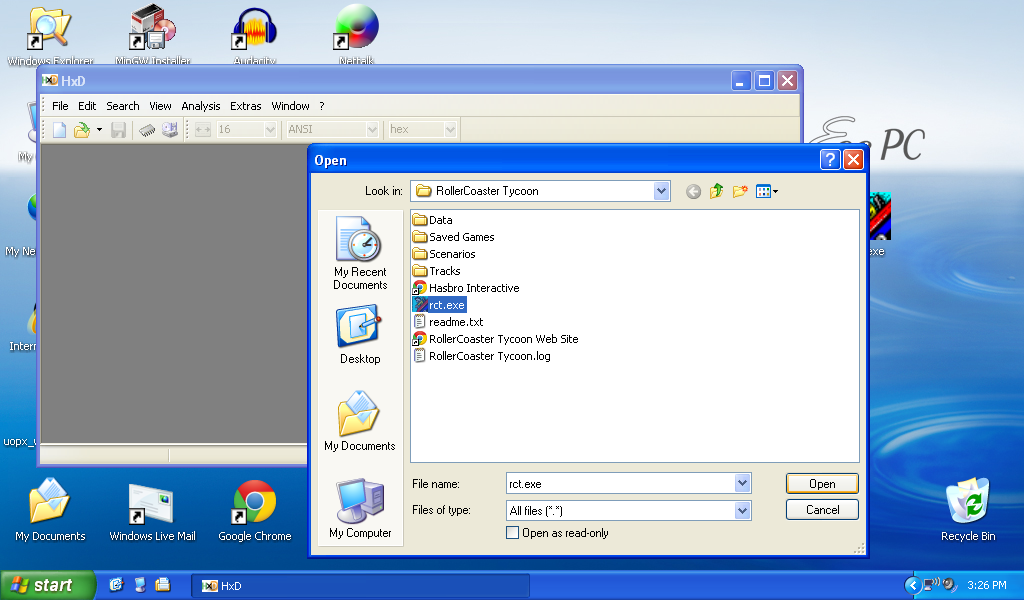This screenshot has width=1024, height=600.
Task: Select the Scenarios folder
Action: pos(445,254)
